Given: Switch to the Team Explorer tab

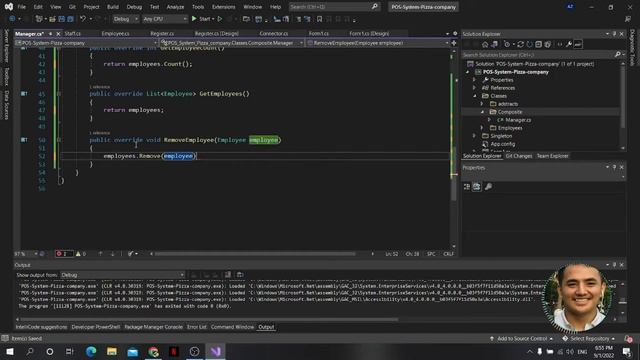Looking at the screenshot, I should point(552,156).
